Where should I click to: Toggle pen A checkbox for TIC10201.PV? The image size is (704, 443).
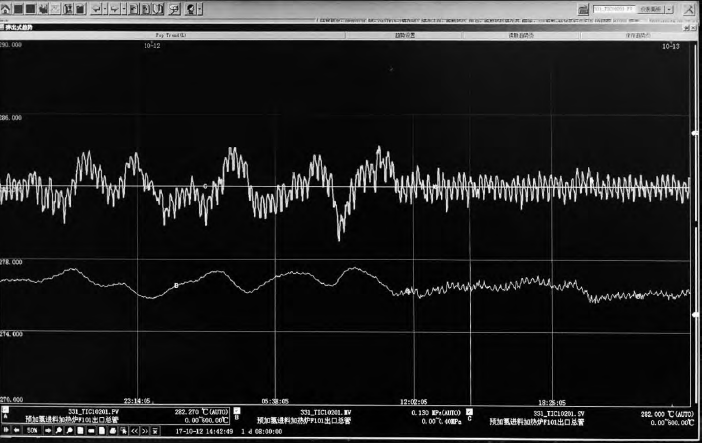pos(5,410)
